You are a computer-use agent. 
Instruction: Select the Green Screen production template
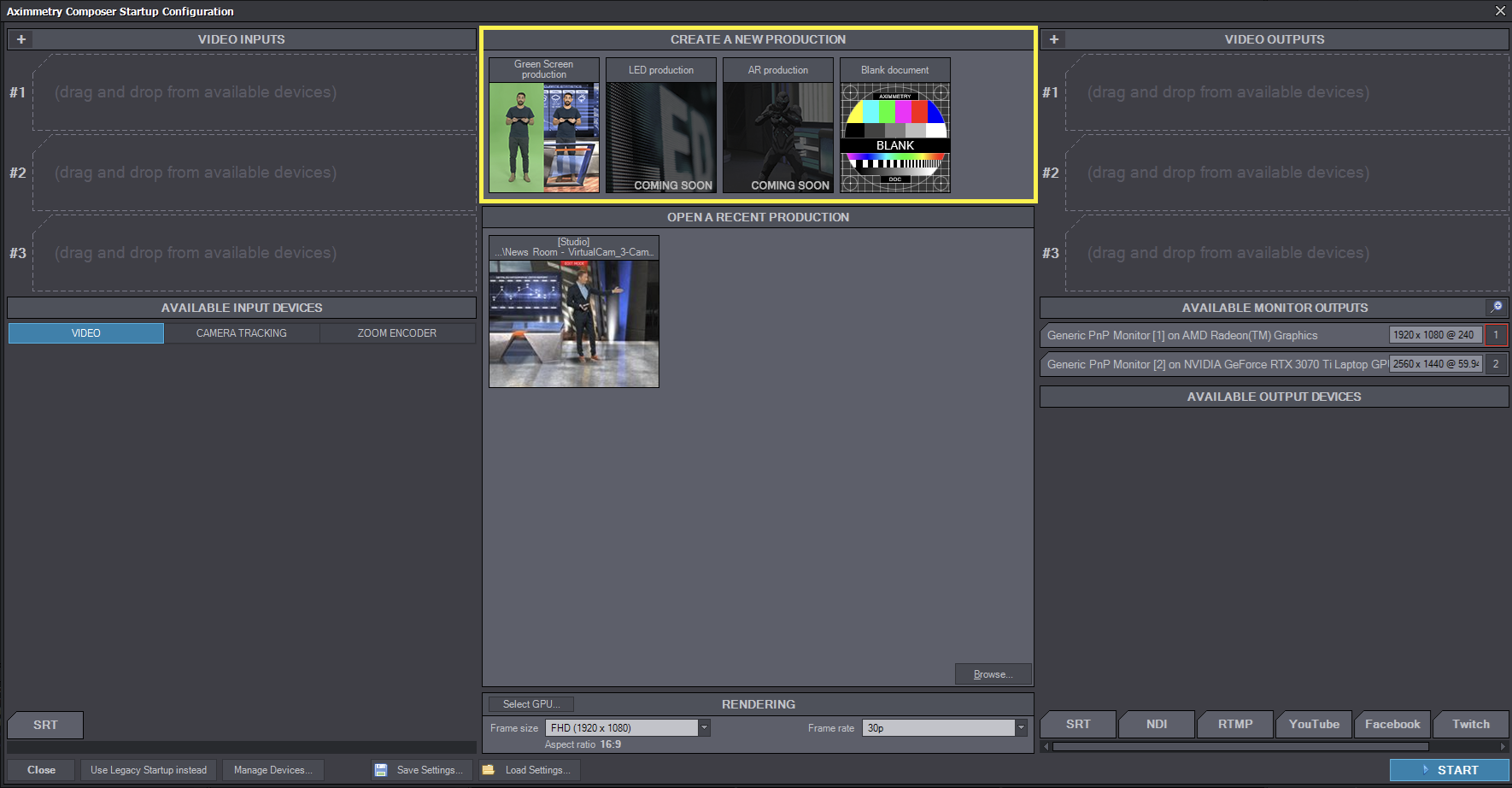click(544, 137)
